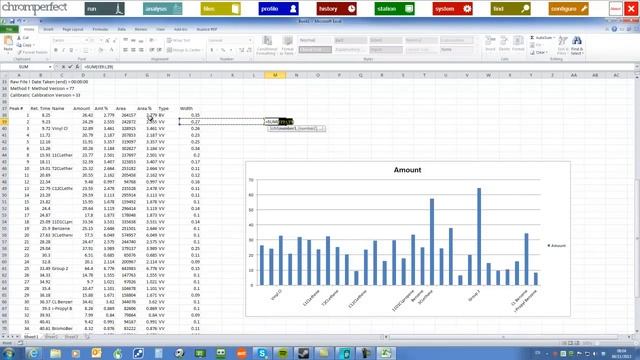Screen dimensions: 640x360
Task: Open the Chromperfect system settings
Action: [x=452, y=9]
